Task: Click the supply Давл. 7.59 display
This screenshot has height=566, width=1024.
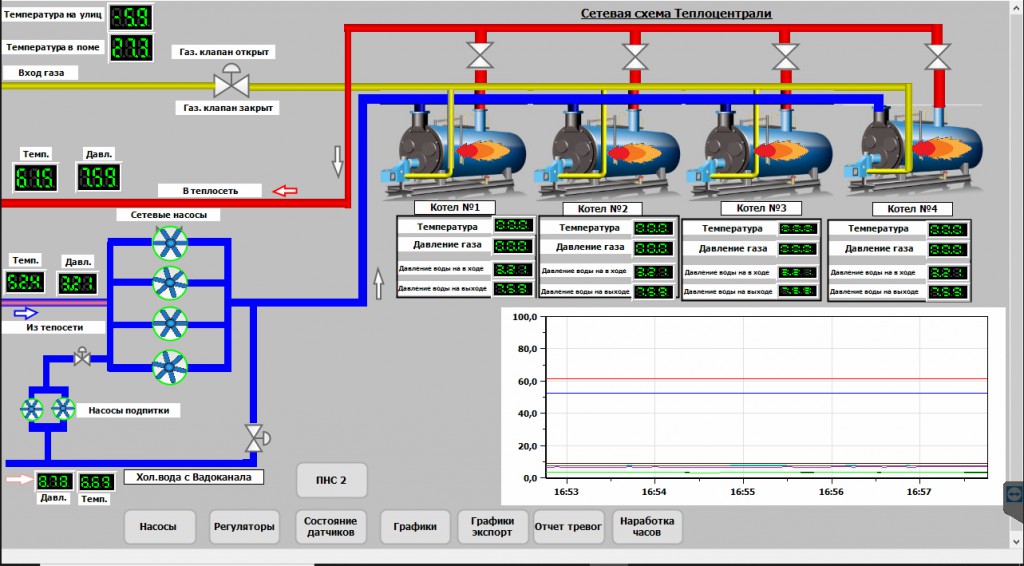Action: (x=99, y=178)
